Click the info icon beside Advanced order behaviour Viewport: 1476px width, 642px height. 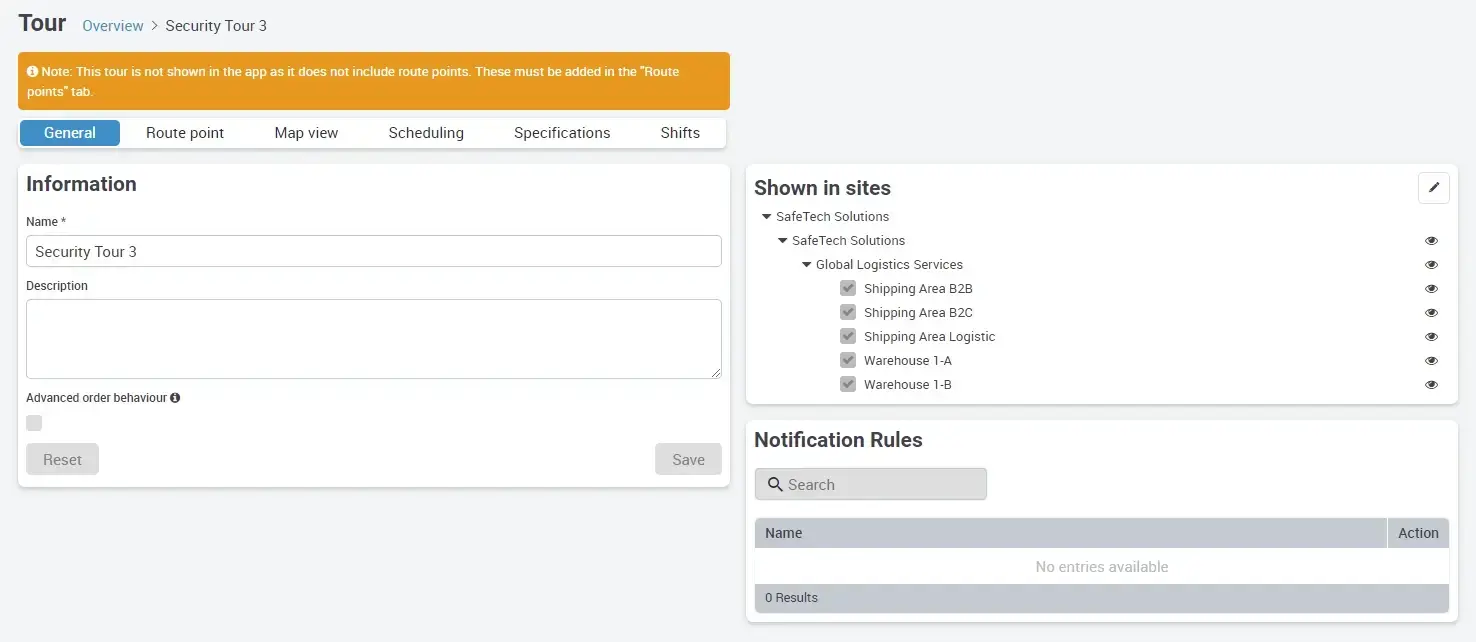[175, 398]
